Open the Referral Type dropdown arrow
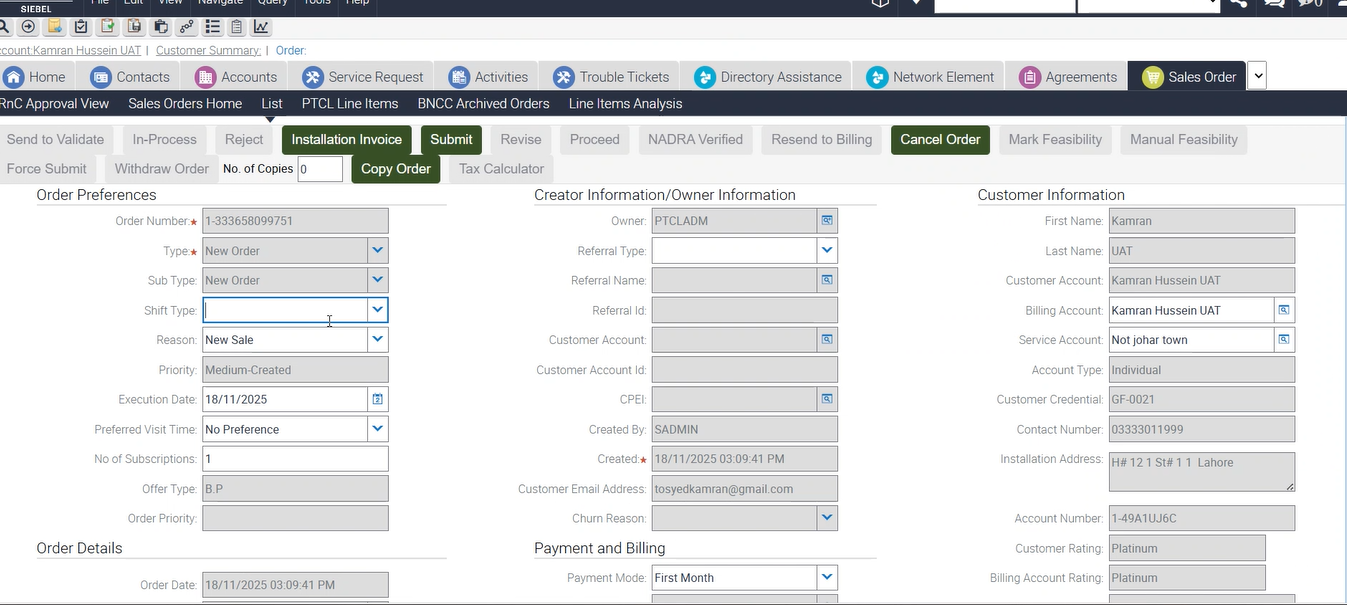The height and width of the screenshot is (605, 1347). pyautogui.click(x=826, y=251)
